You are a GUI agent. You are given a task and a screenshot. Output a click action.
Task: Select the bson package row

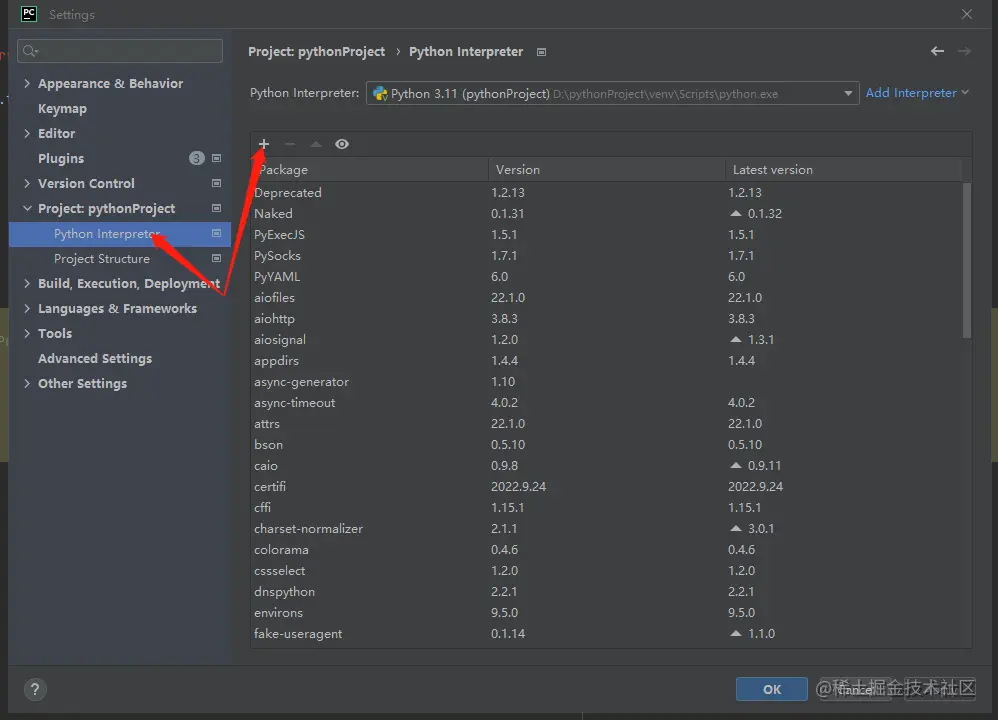[607, 444]
